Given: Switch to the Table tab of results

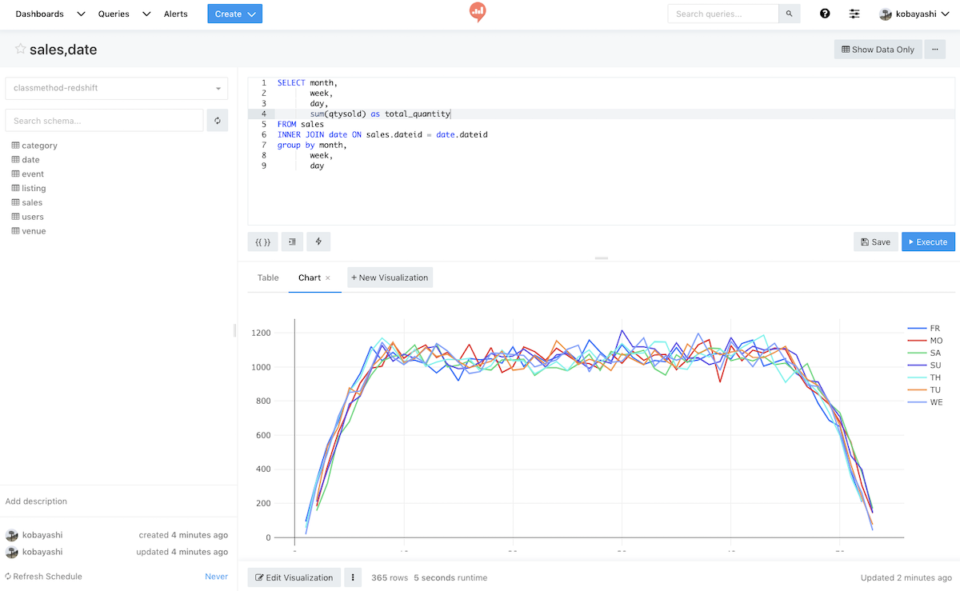Looking at the screenshot, I should click(x=267, y=277).
